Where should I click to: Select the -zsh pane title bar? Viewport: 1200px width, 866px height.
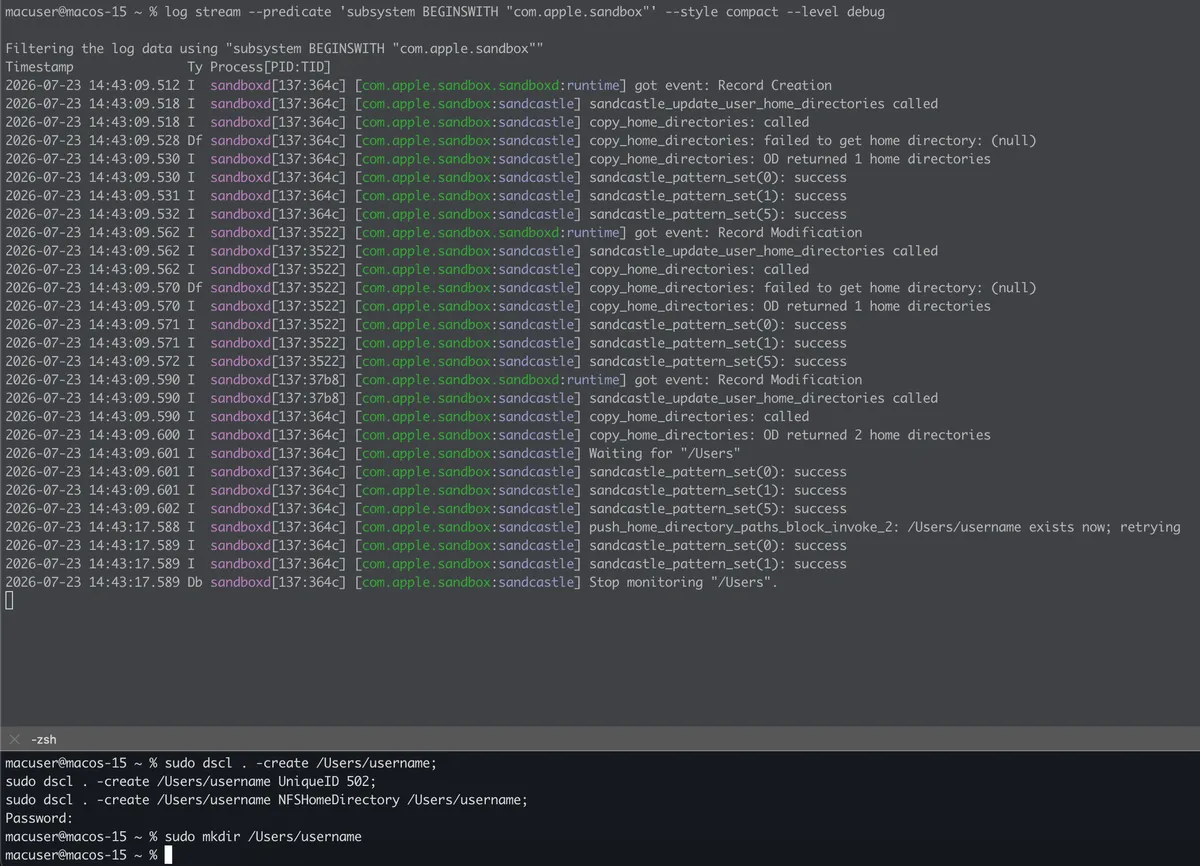point(600,739)
